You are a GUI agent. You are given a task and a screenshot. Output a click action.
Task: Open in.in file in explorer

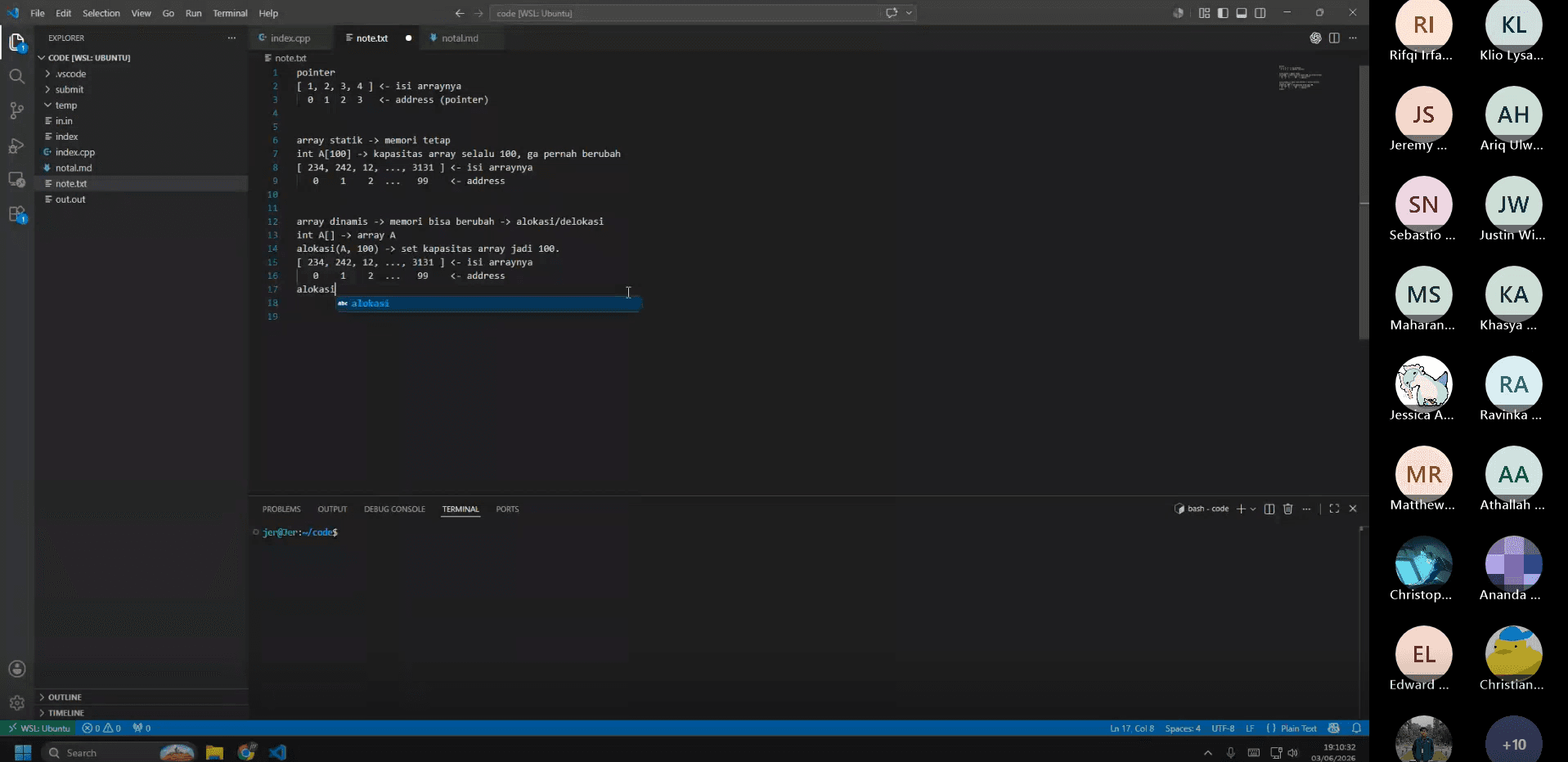[141, 120]
